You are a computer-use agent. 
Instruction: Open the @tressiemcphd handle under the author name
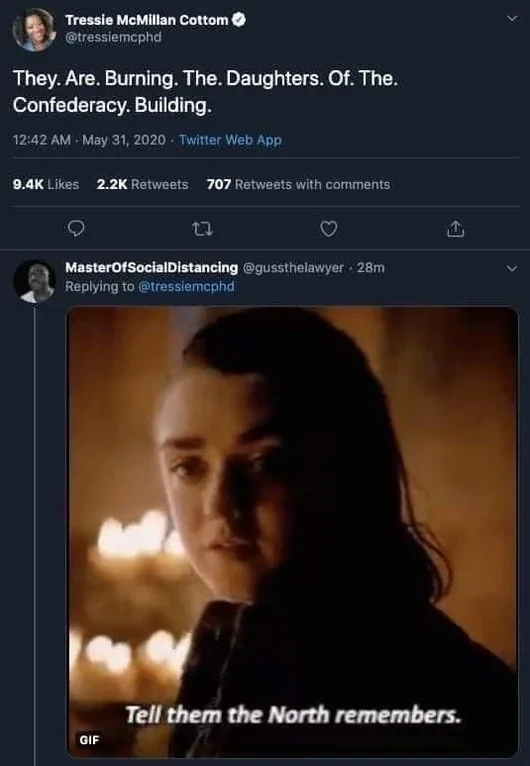click(113, 37)
